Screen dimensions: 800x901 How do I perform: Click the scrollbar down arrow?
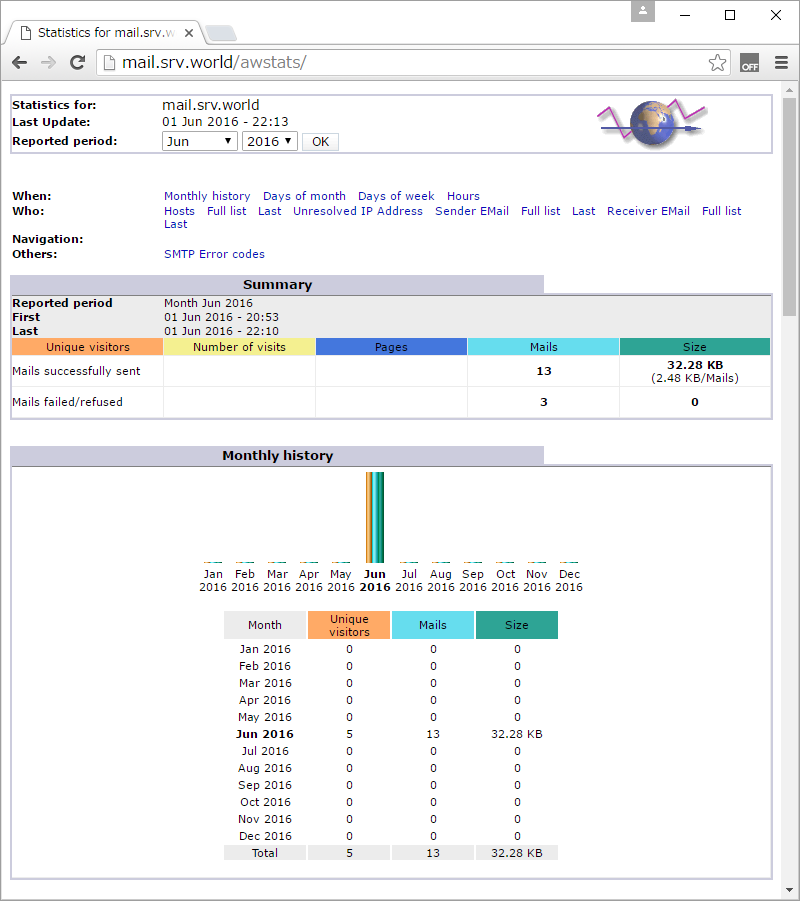pos(789,890)
